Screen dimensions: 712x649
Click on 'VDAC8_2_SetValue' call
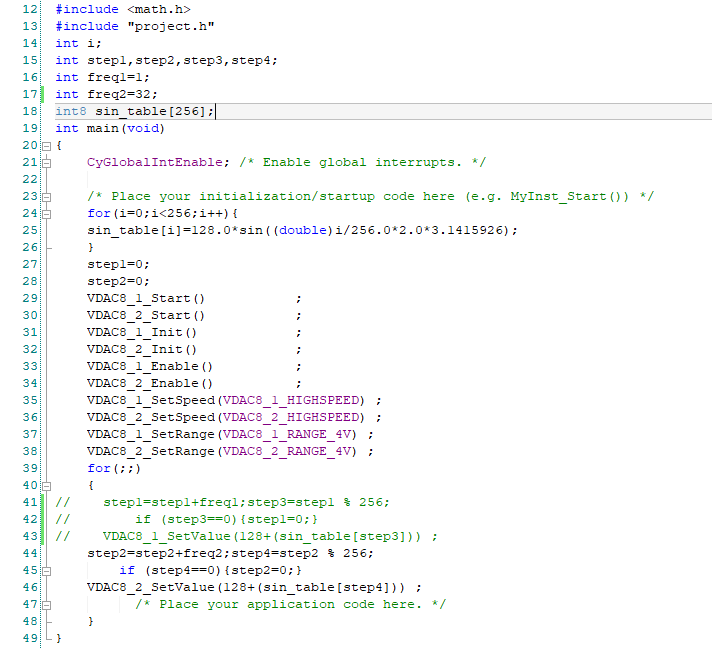[151, 588]
